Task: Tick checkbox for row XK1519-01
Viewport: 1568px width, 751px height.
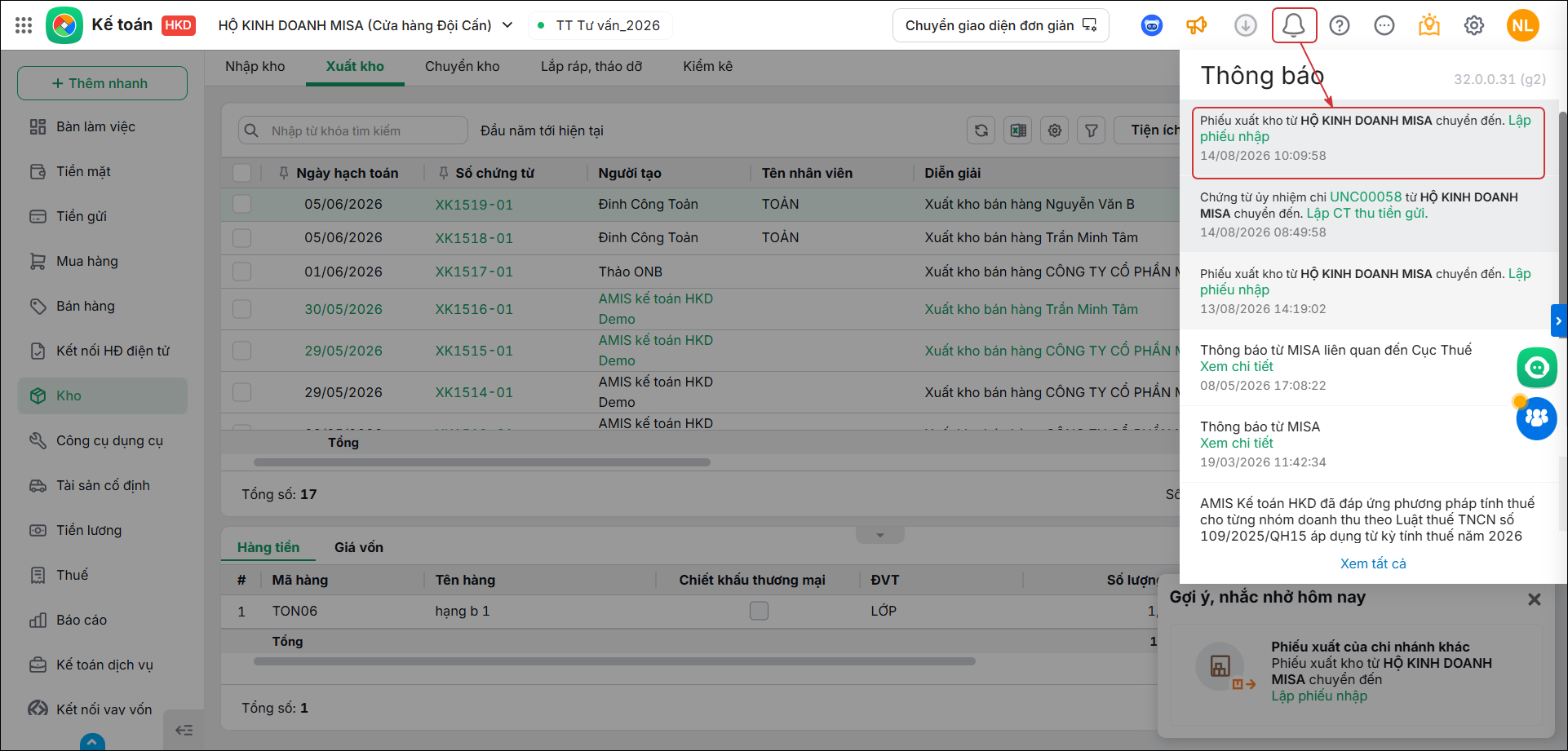Action: tap(241, 204)
